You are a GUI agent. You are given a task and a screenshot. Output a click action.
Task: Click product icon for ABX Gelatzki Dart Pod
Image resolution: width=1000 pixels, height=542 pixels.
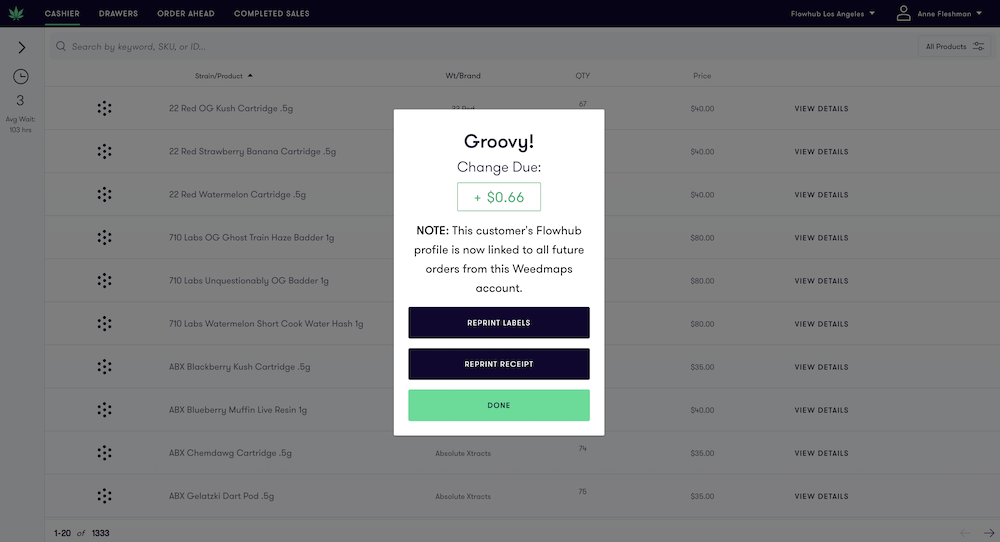[x=105, y=496]
